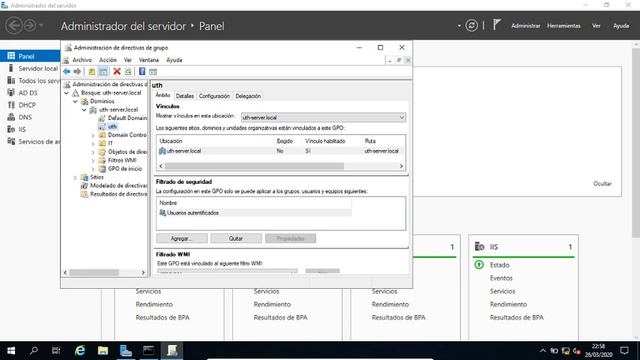Image resolution: width=640 pixels, height=360 pixels.
Task: Open the Ventana menu
Action: (x=149, y=60)
